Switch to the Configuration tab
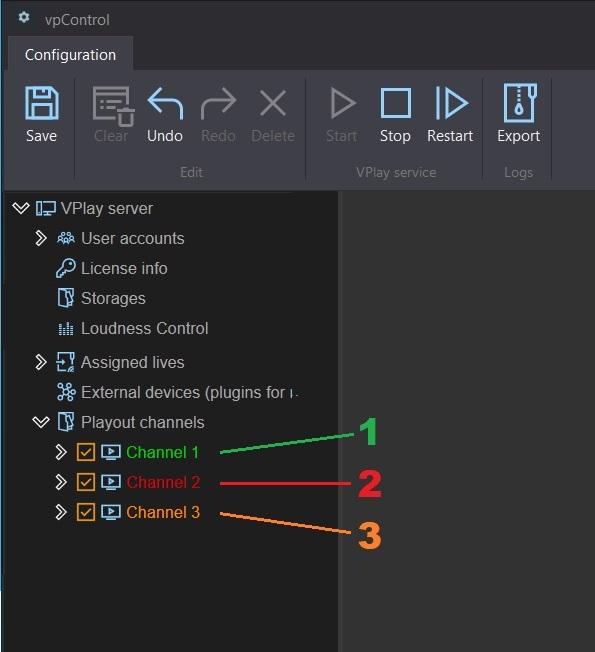 (70, 54)
